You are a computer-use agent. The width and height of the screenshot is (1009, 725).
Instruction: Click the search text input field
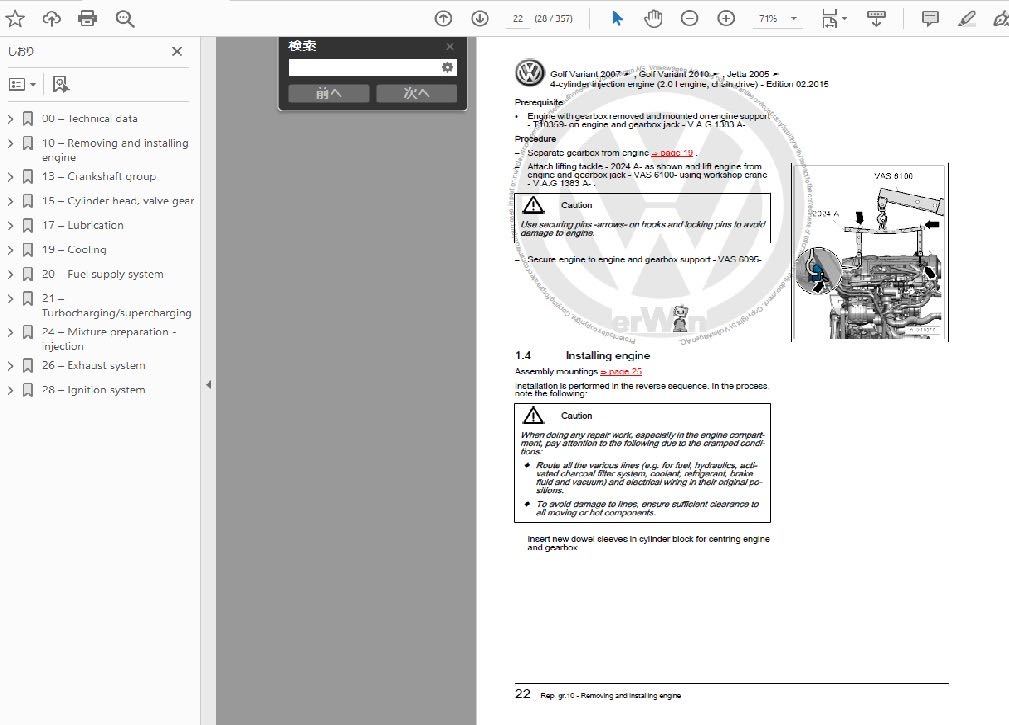364,68
